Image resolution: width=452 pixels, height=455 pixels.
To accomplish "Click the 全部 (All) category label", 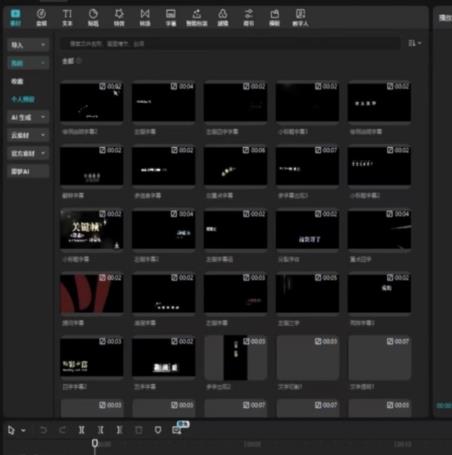I will 68,61.
